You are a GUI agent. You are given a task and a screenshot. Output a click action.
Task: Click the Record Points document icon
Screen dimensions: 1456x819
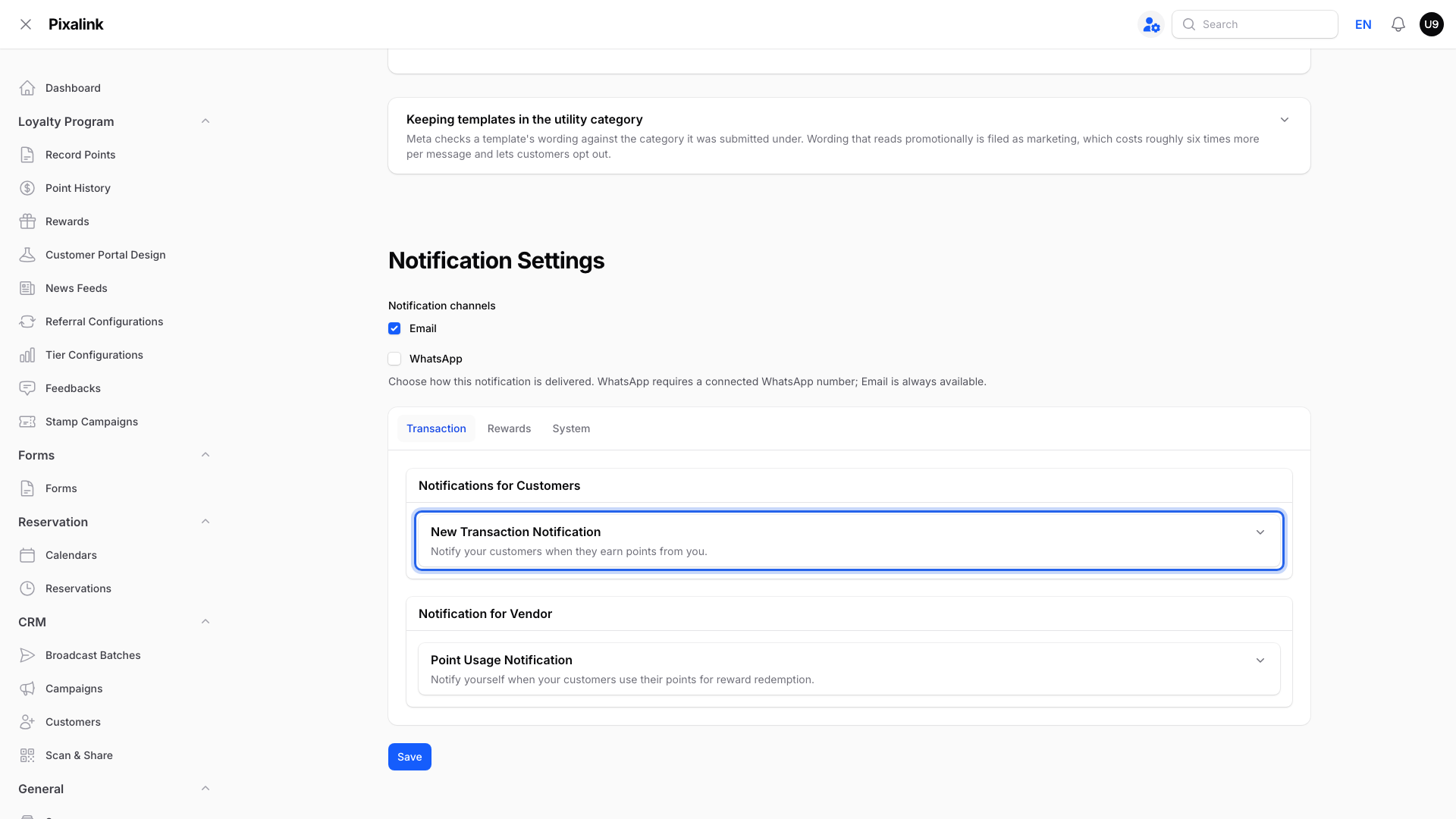pos(27,155)
